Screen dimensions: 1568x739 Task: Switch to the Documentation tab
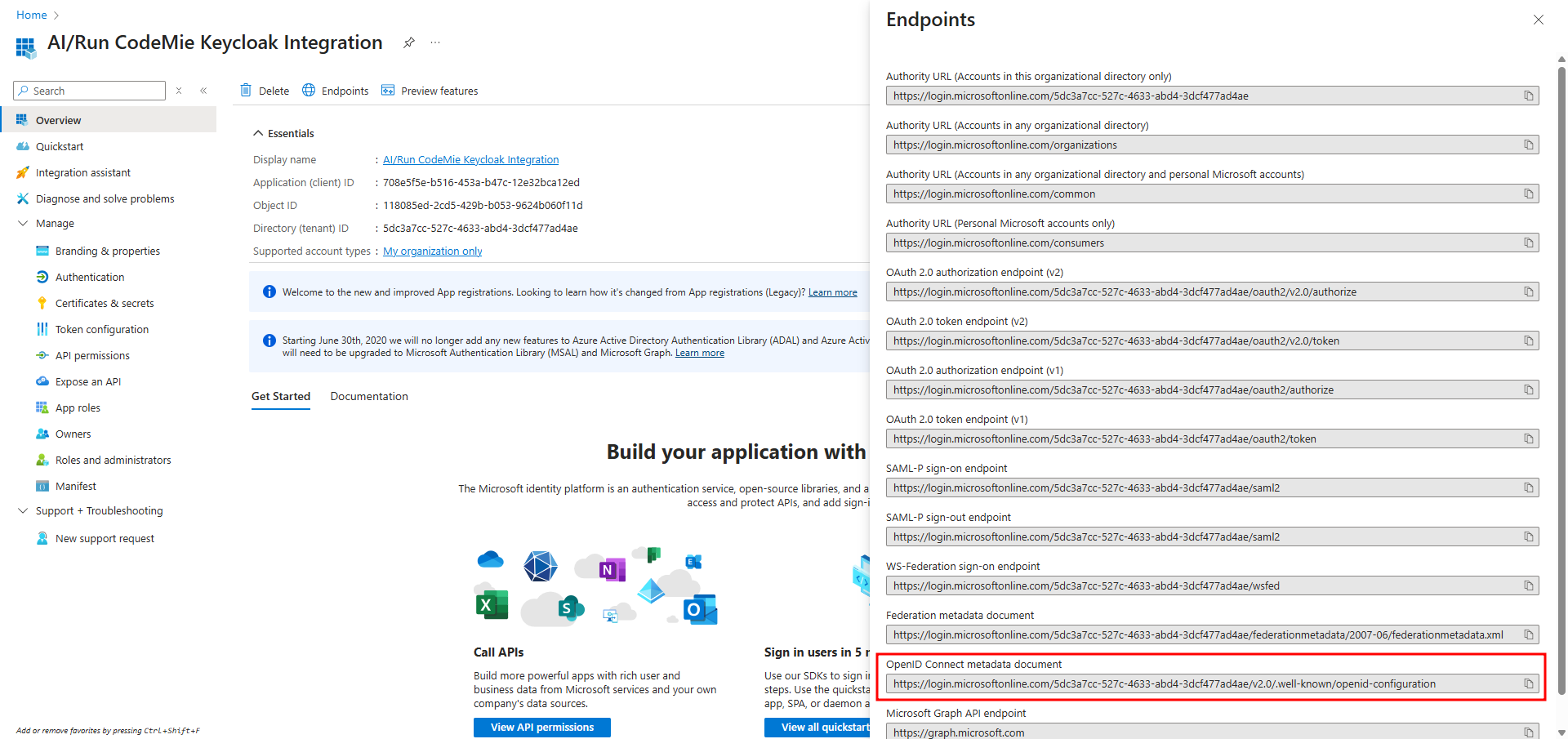click(369, 397)
